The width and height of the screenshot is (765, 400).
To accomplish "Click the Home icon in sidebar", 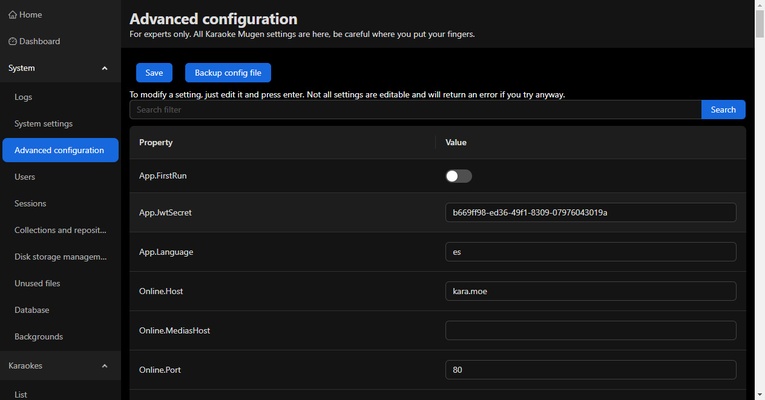I will click(13, 15).
